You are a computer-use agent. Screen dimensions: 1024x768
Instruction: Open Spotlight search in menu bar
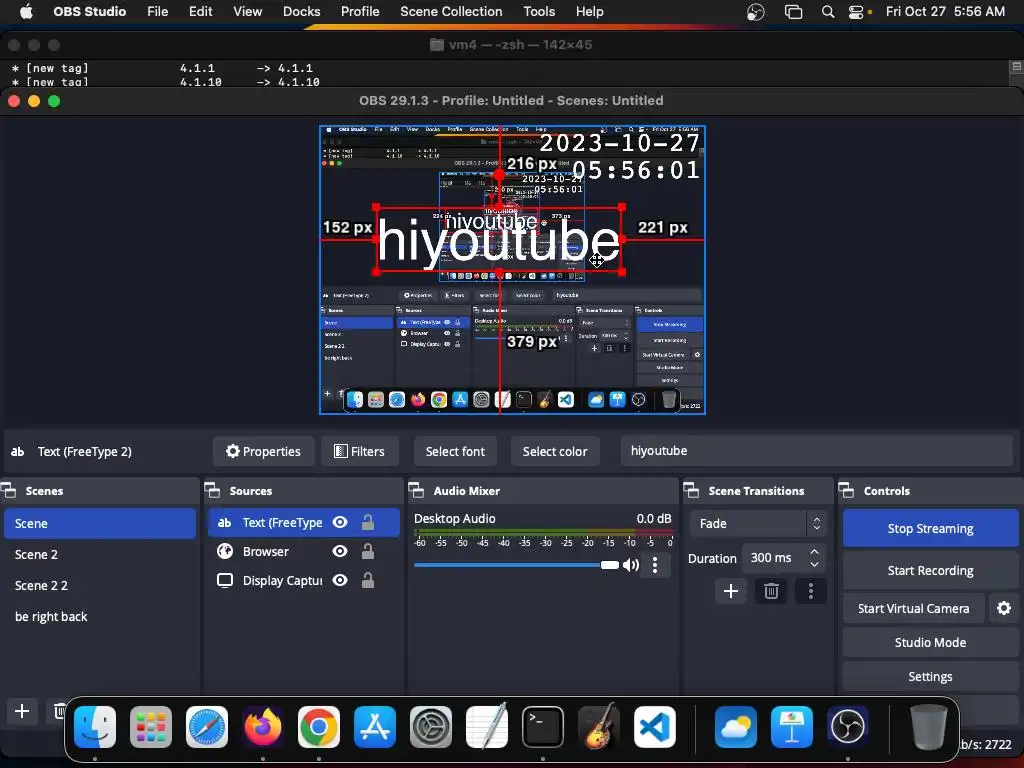pyautogui.click(x=827, y=12)
